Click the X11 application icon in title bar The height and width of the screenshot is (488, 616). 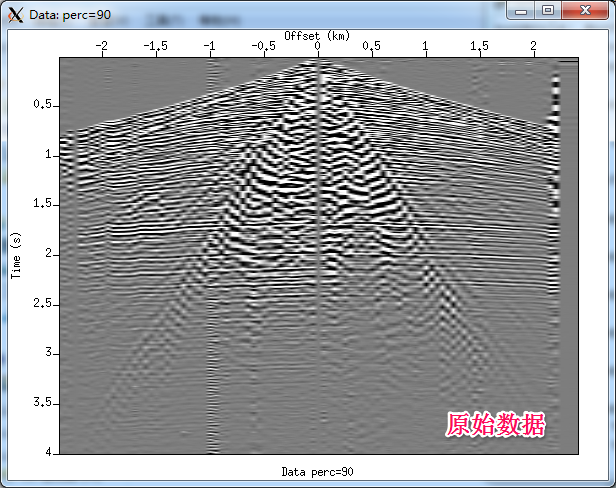pos(15,15)
